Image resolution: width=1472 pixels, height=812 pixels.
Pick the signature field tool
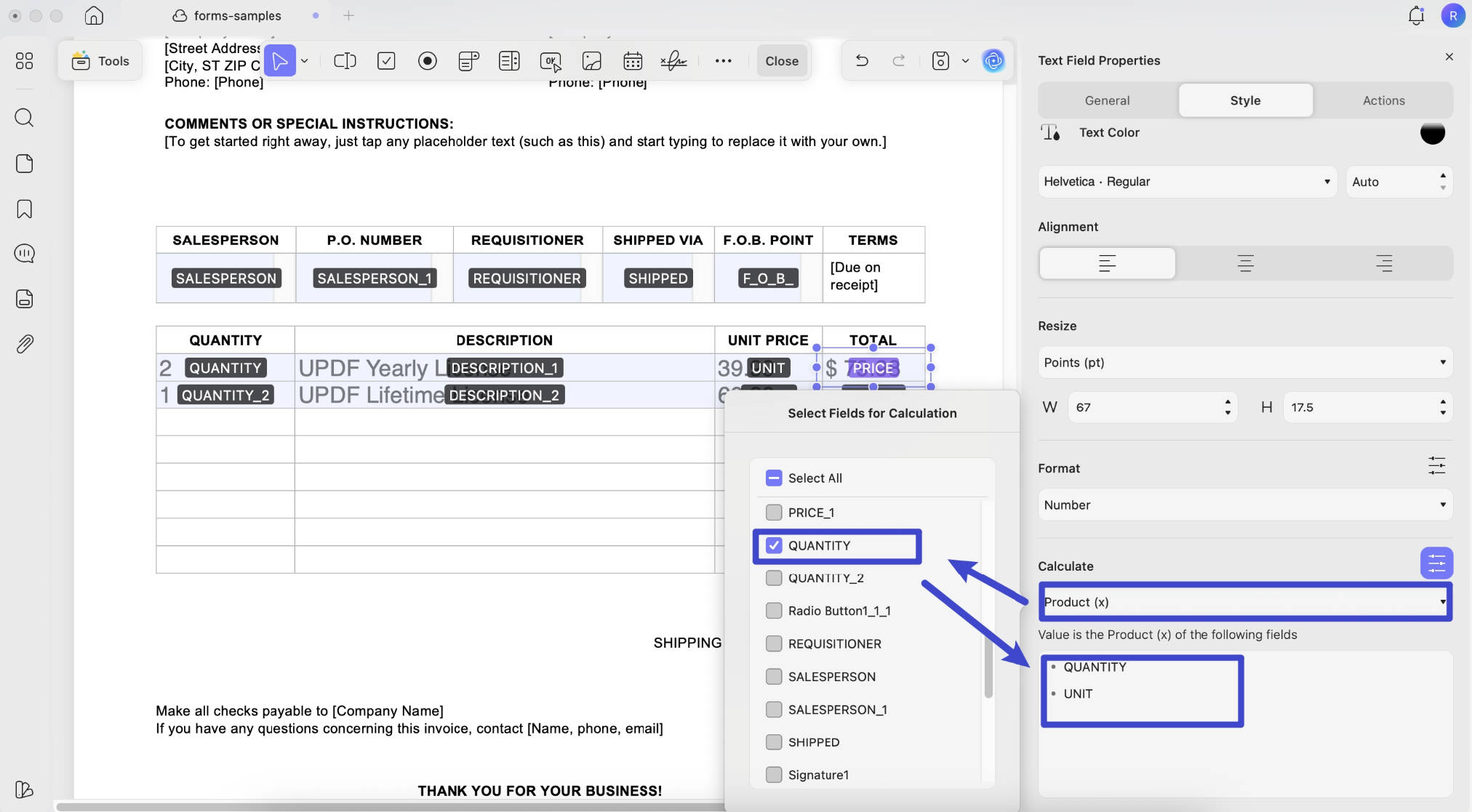coord(673,61)
